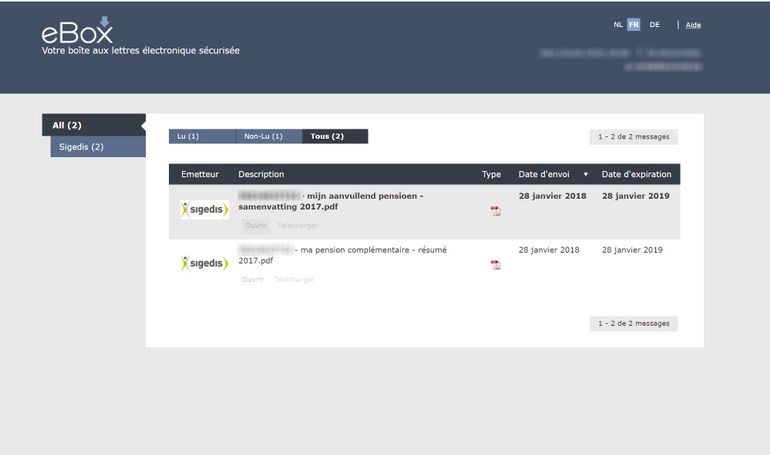Open PDF icon for samenvatting 2017 message

click(495, 211)
